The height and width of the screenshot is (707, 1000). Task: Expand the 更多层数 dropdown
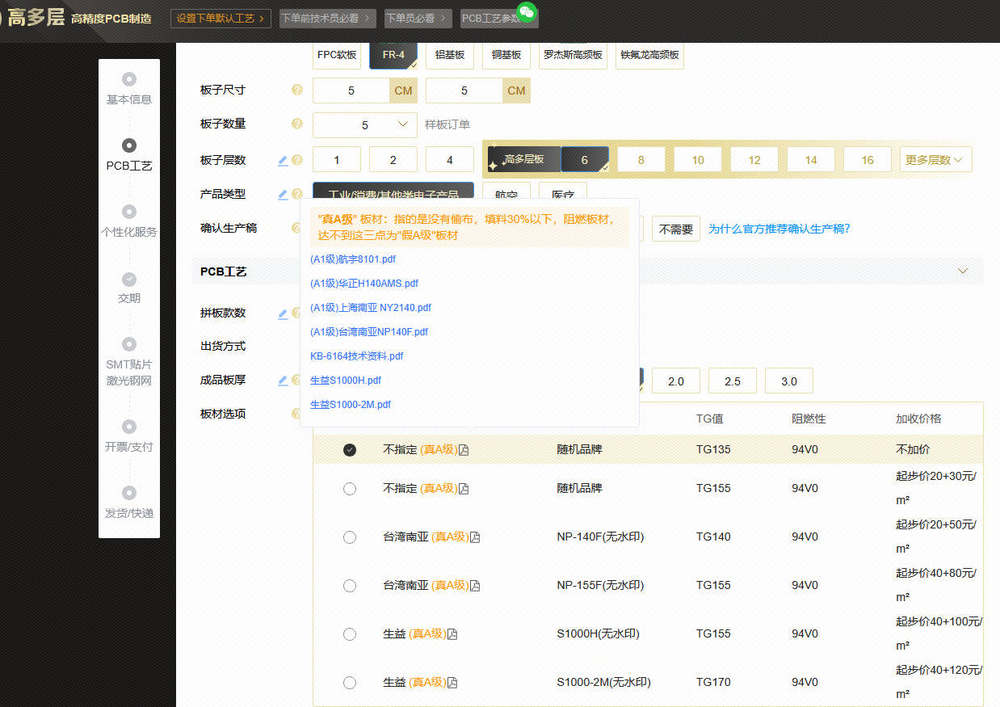pos(936,160)
